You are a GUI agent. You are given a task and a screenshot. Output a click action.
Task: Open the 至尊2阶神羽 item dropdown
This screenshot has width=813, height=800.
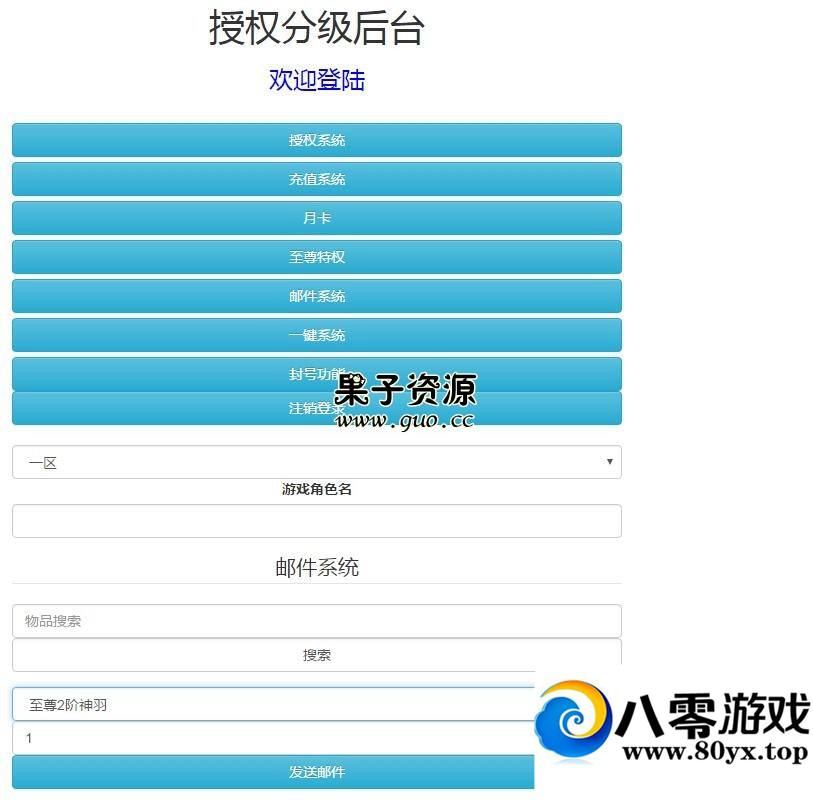click(272, 705)
